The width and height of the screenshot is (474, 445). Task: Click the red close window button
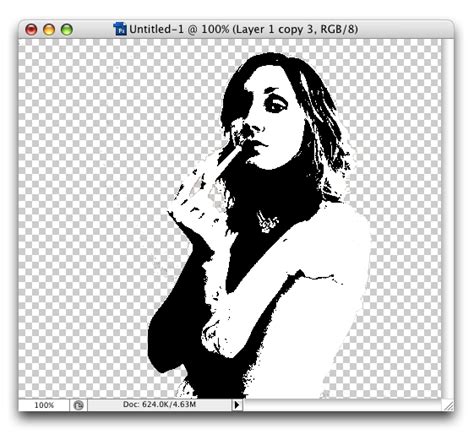pyautogui.click(x=31, y=30)
